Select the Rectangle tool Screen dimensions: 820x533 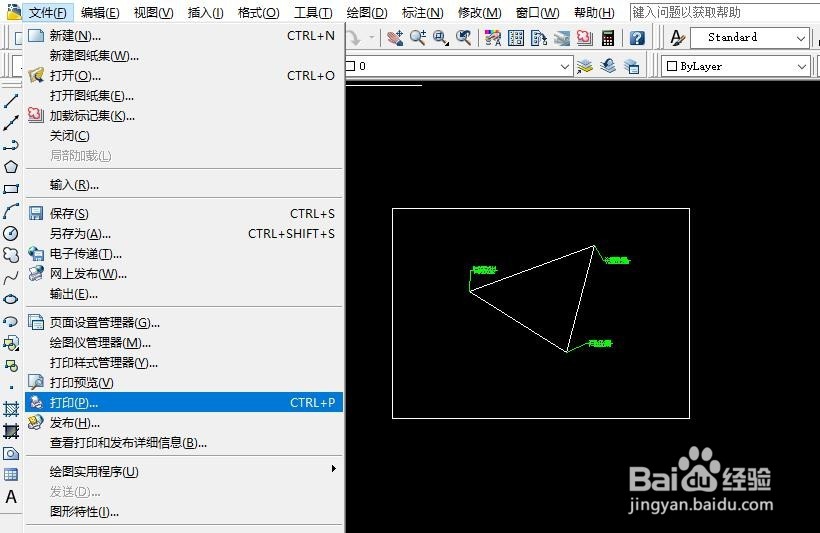coord(11,189)
